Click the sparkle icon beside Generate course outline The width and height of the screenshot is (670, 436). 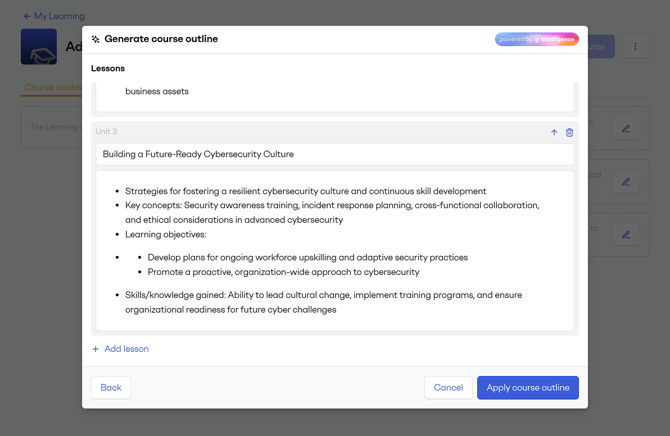coord(96,39)
